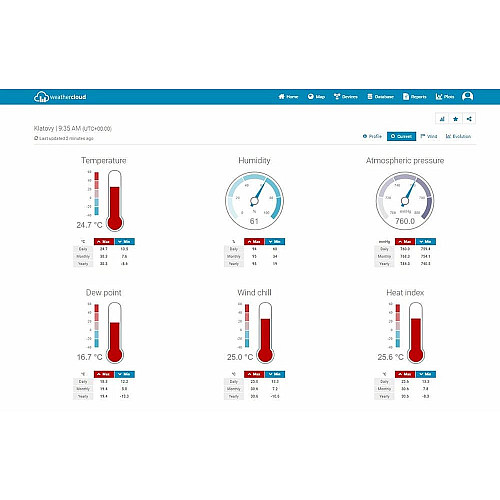Viewport: 500px width, 500px height.
Task: Click the bar chart statistics icon button
Action: 442,119
